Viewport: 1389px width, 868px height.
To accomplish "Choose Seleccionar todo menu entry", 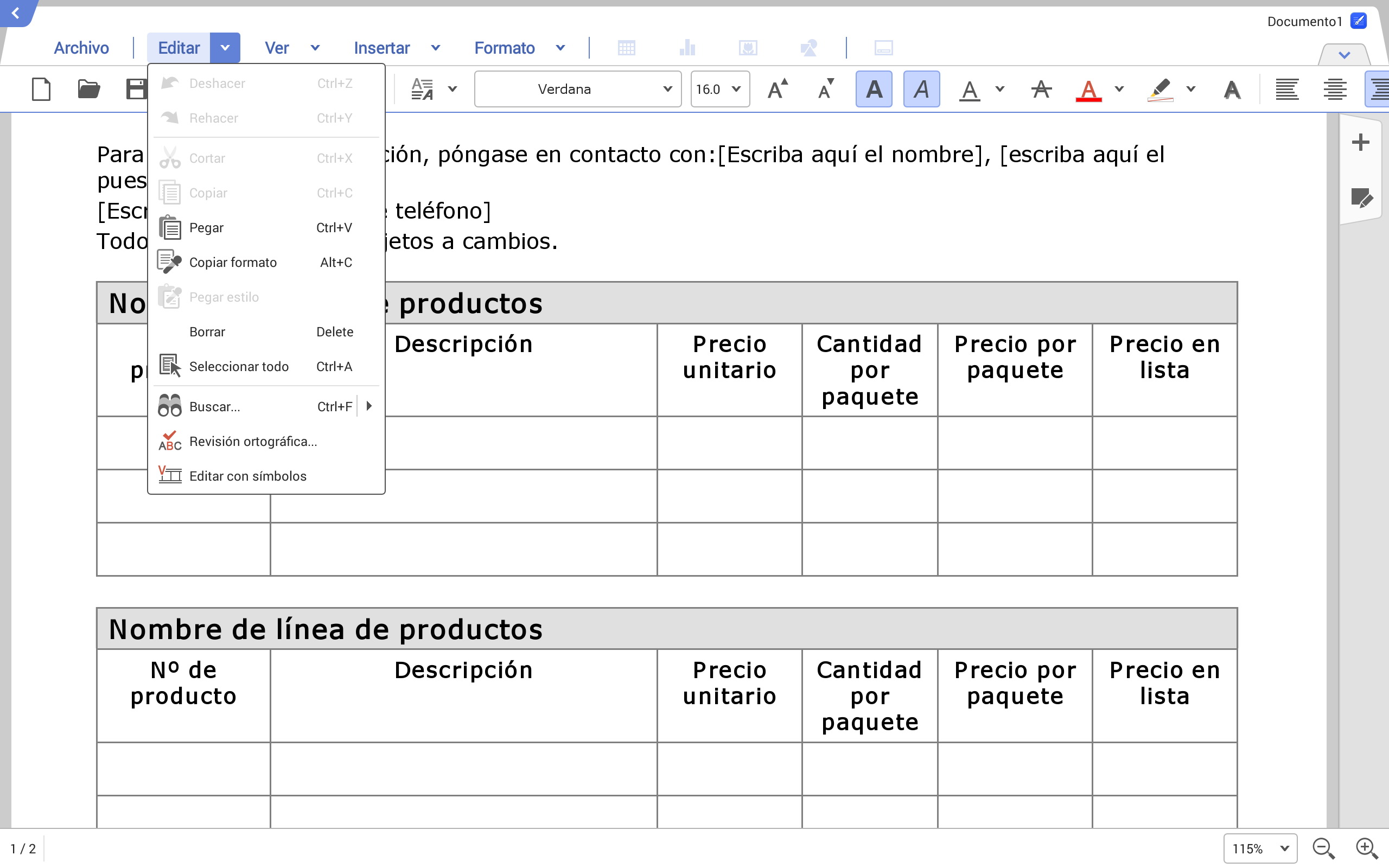I will click(239, 366).
